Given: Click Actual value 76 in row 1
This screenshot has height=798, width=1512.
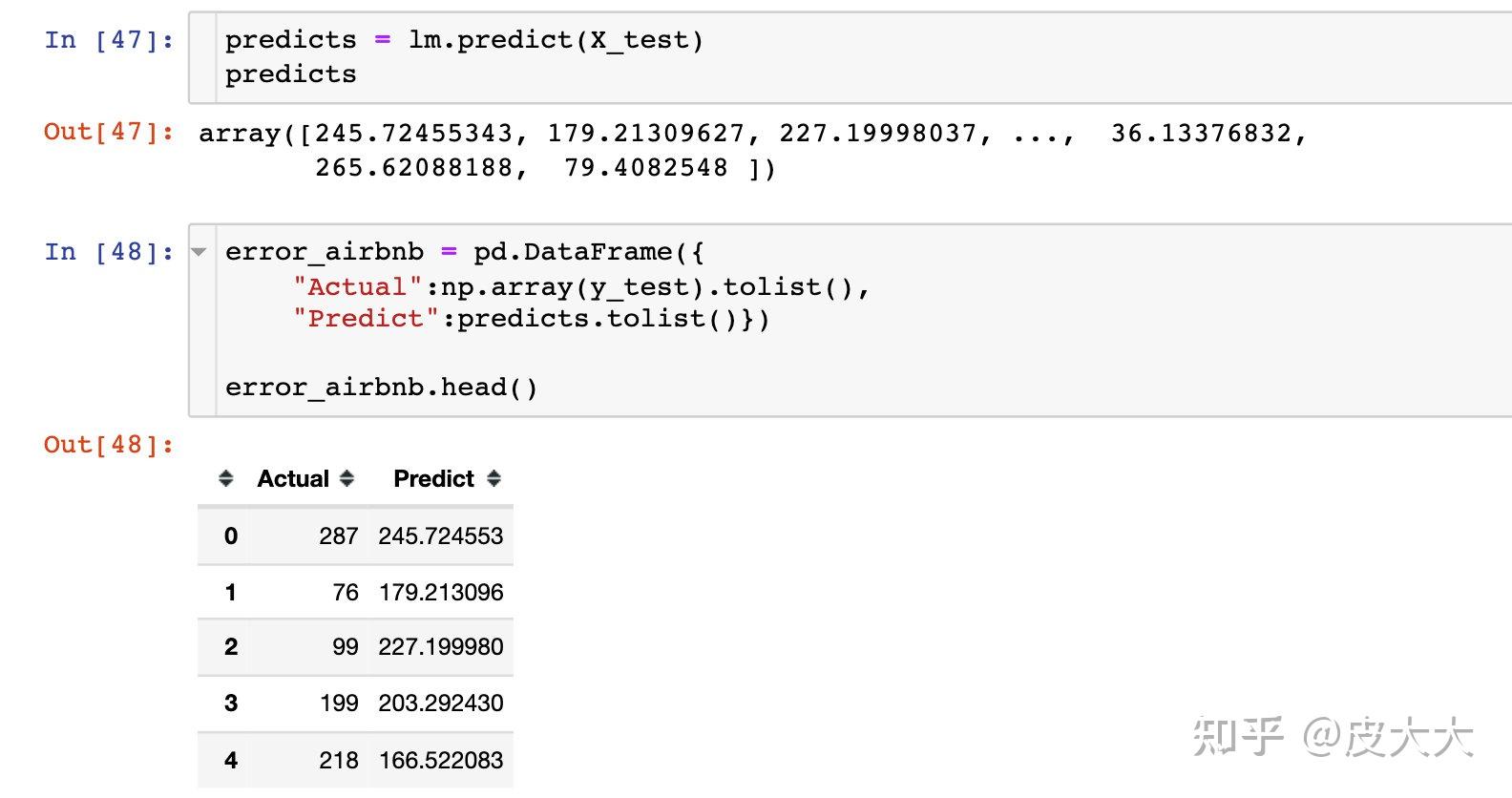Looking at the screenshot, I should click(346, 593).
